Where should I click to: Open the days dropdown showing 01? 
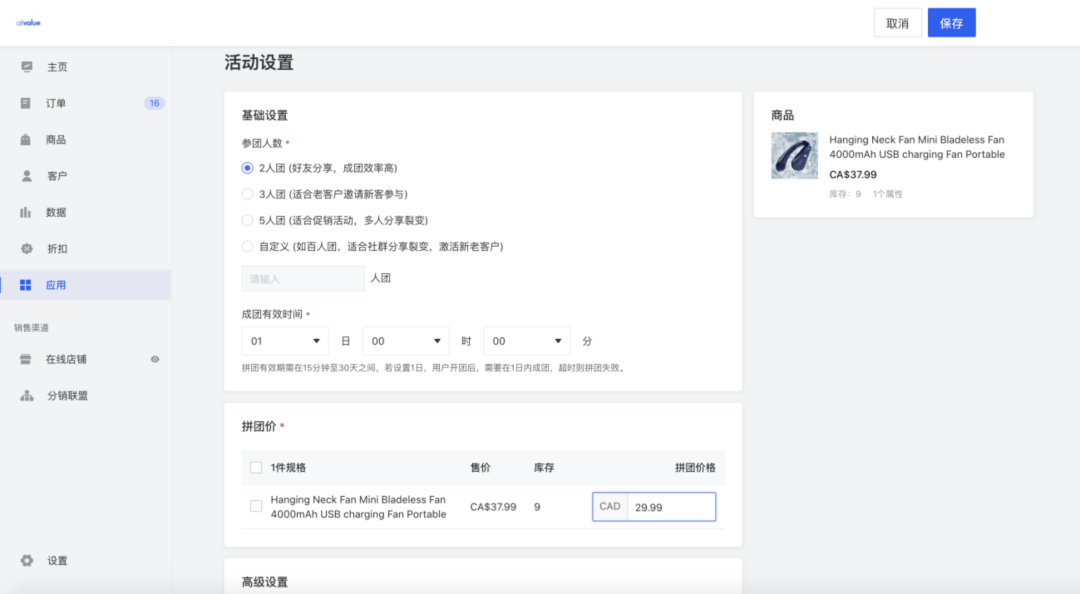click(x=285, y=341)
